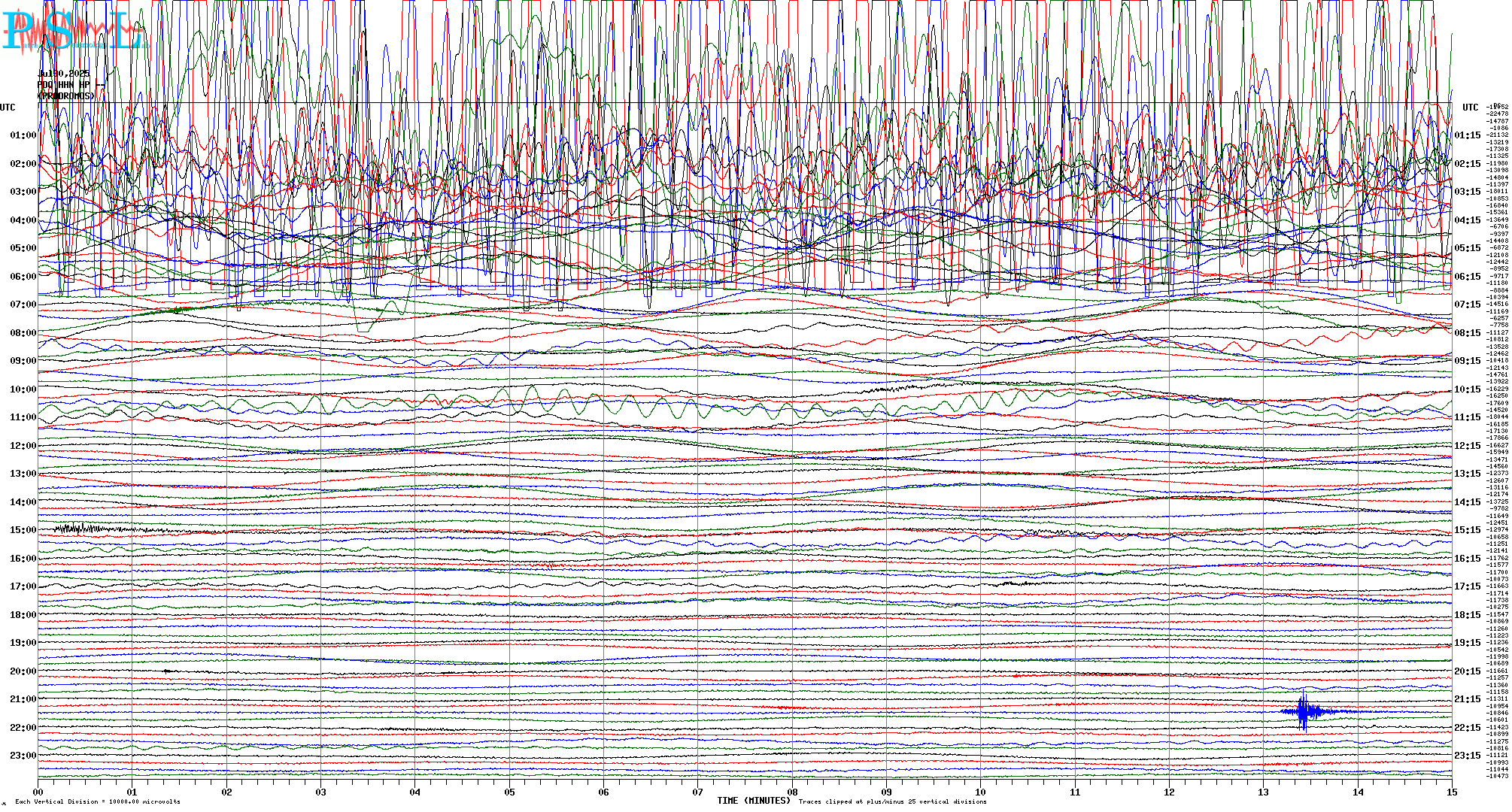Select the '22:00' hour label on the left
Screen dimensions: 1512x812
pyautogui.click(x=23, y=728)
